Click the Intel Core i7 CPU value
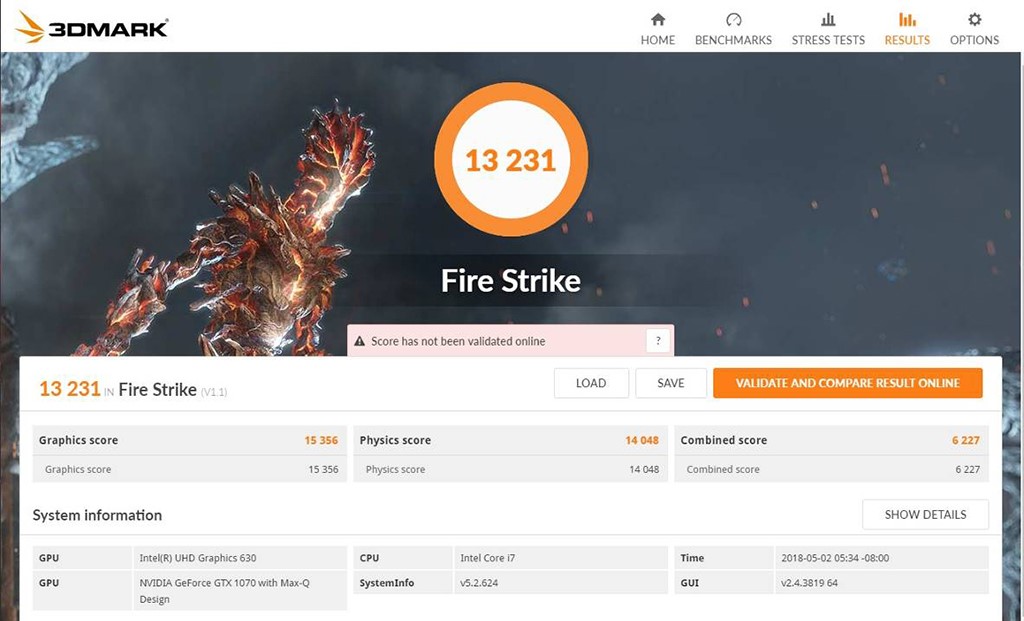This screenshot has height=621, width=1024. click(x=487, y=558)
